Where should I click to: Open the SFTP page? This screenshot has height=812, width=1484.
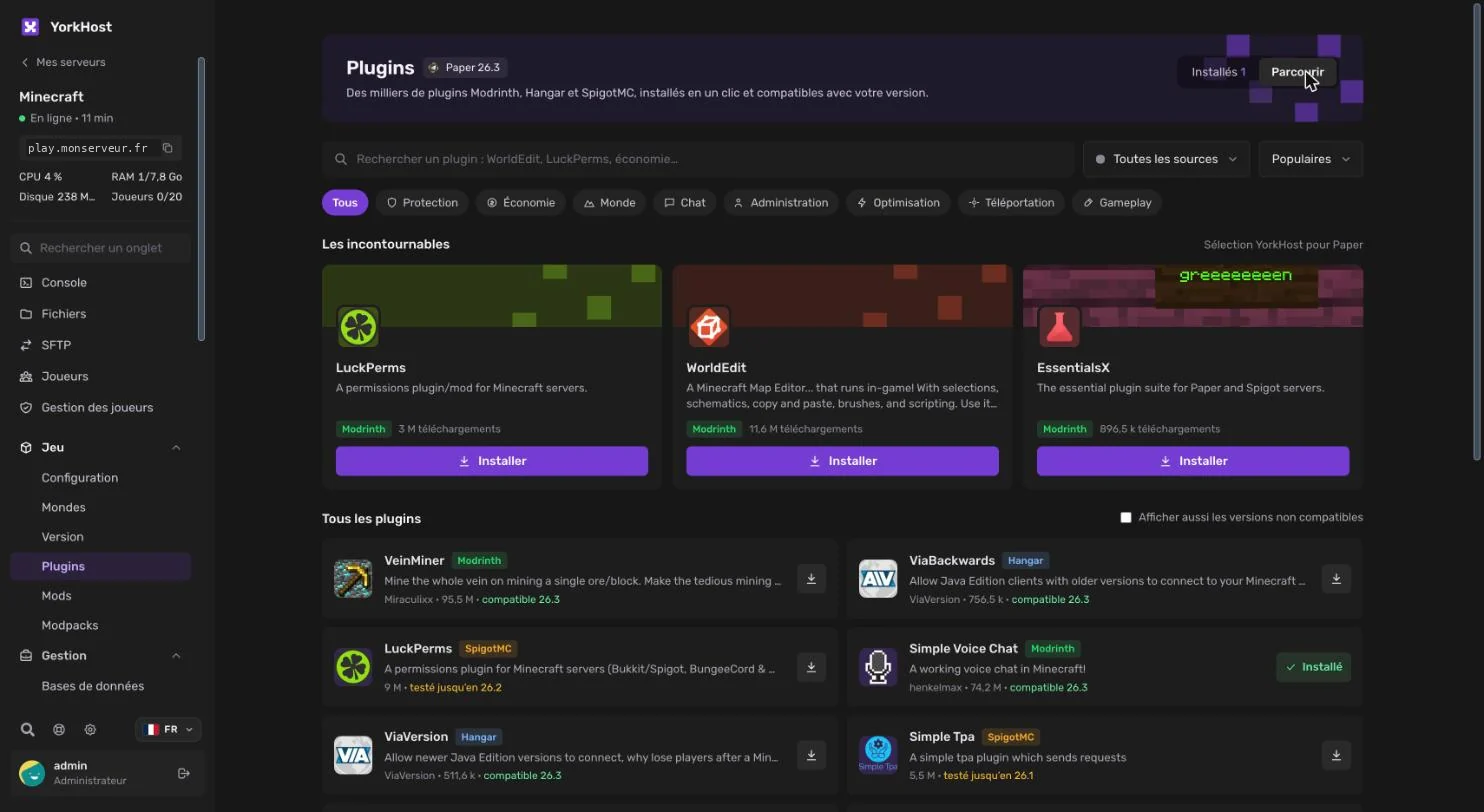100,345
